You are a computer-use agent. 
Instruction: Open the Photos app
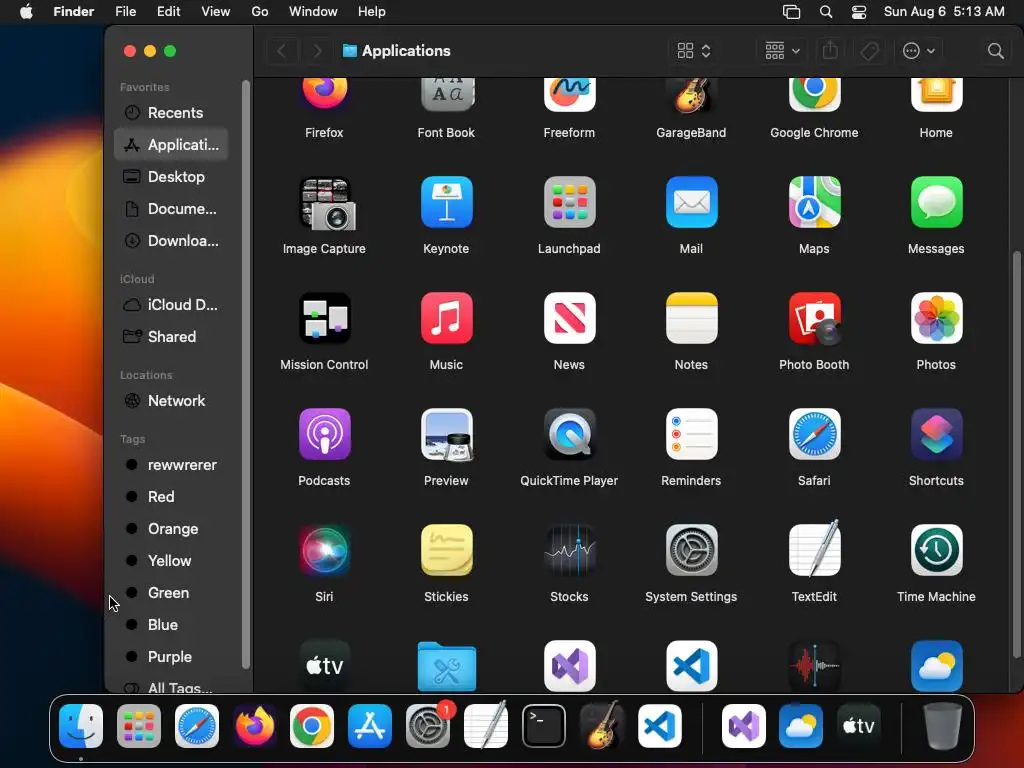936,318
